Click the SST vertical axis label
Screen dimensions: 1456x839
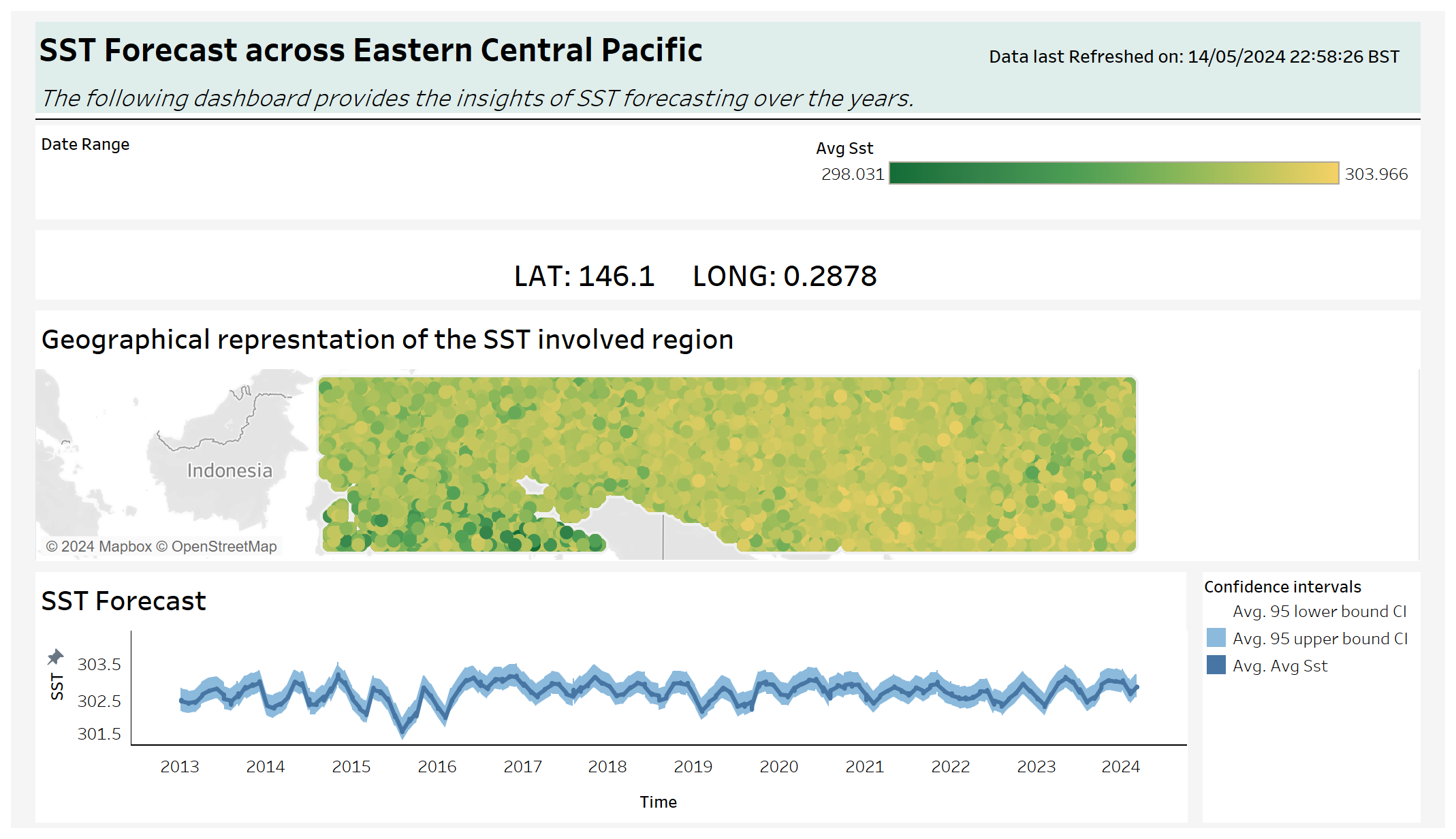pos(57,686)
